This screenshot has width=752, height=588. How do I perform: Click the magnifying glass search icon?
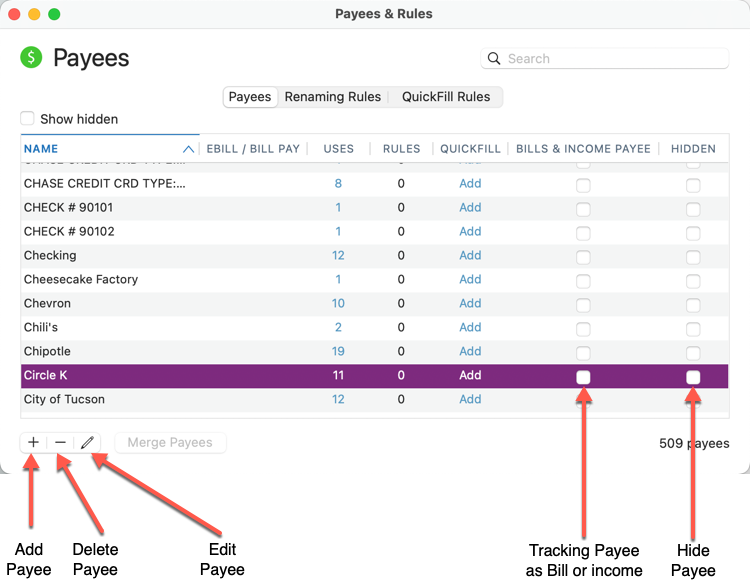point(494,59)
